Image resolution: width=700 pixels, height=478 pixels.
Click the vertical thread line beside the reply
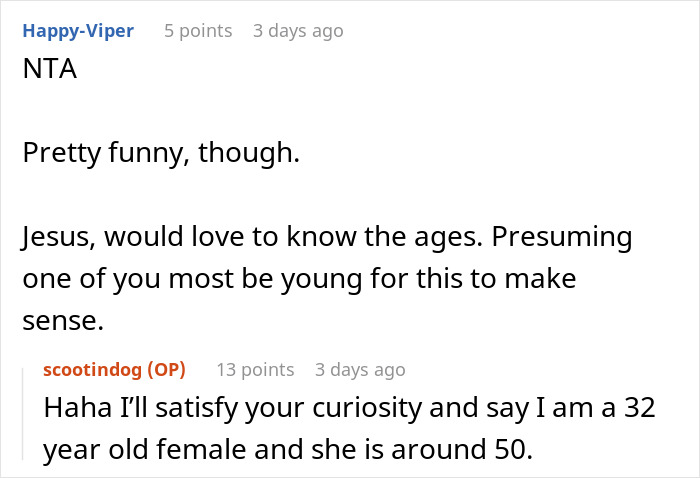24,412
